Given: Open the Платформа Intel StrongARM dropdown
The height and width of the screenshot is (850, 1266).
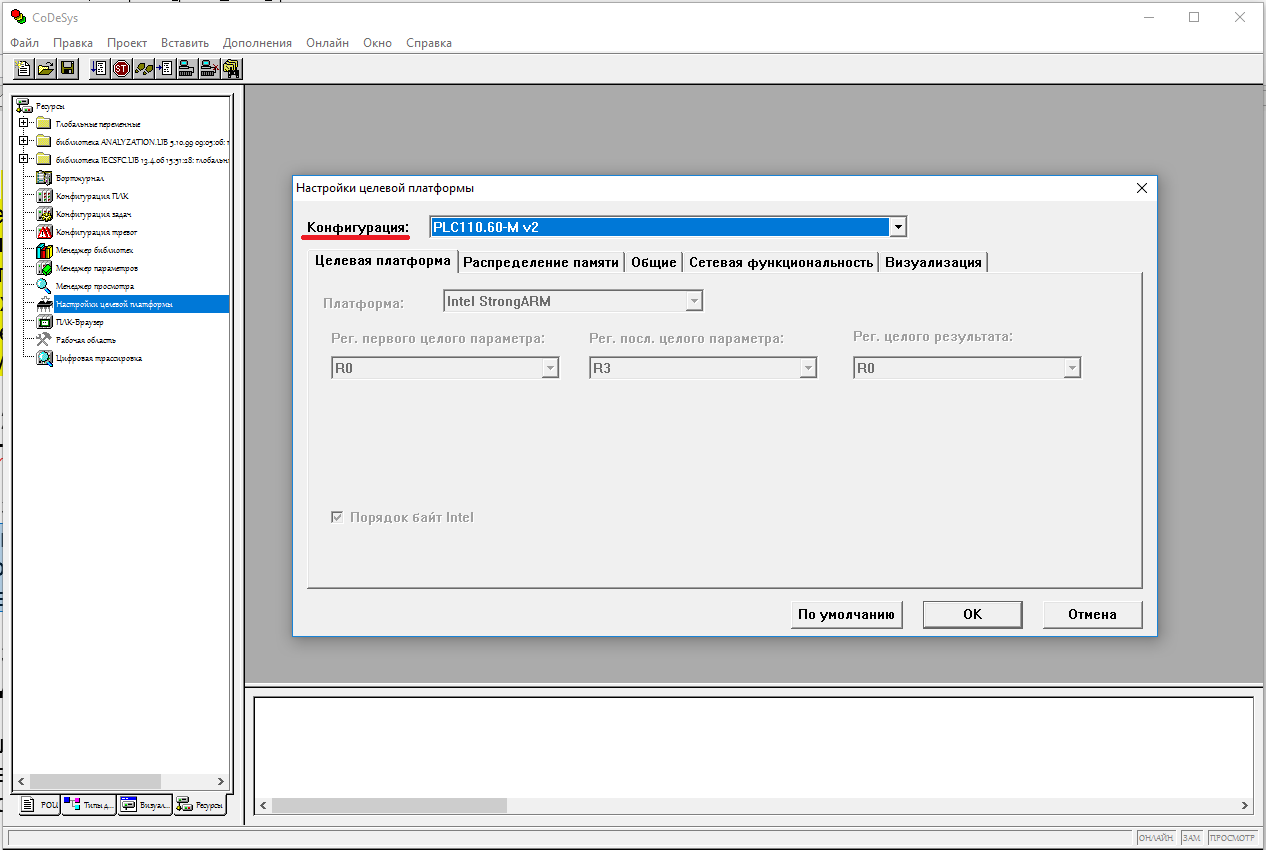Looking at the screenshot, I should [693, 301].
